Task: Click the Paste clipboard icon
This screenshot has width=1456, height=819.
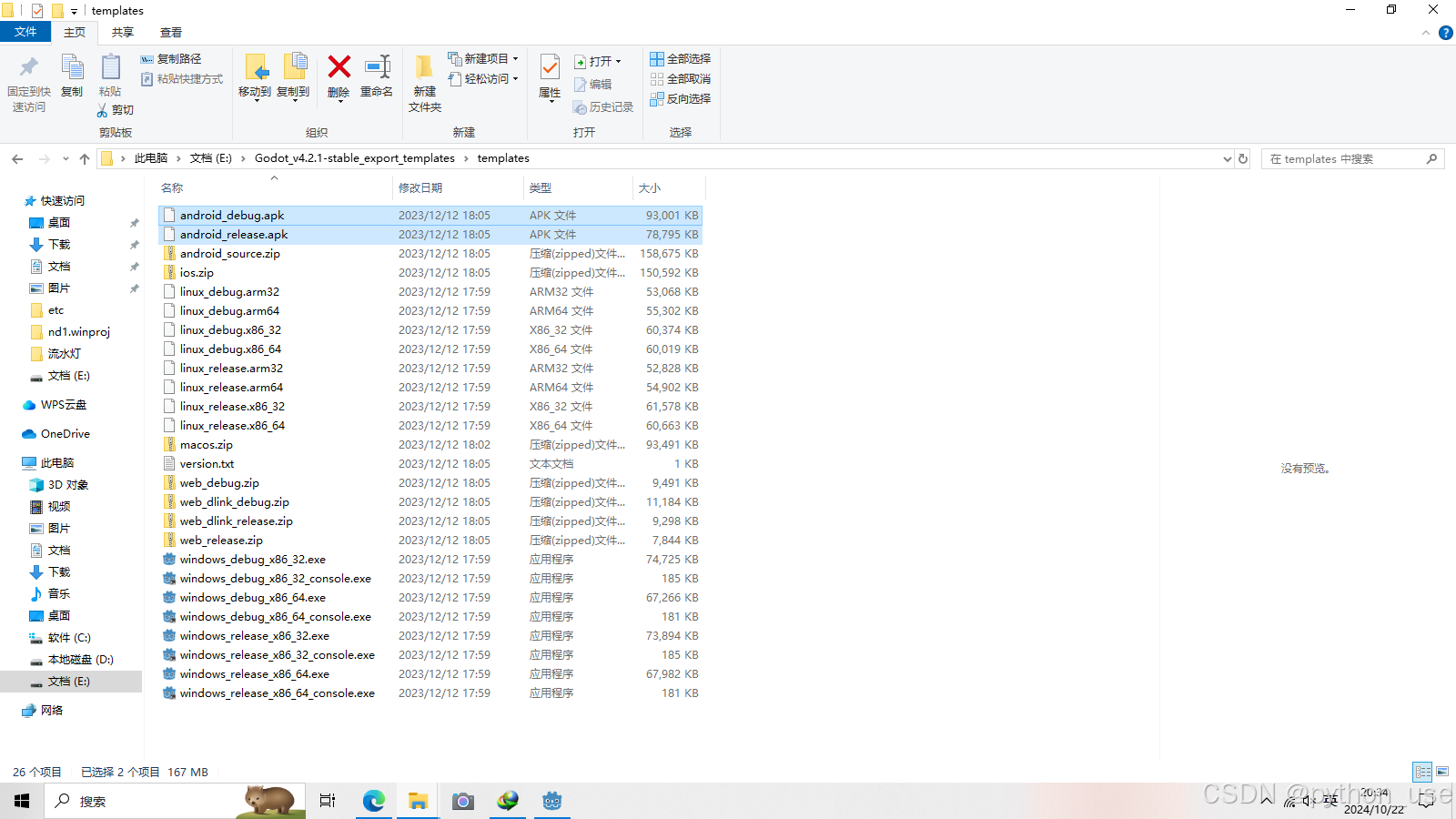Action: (x=110, y=67)
